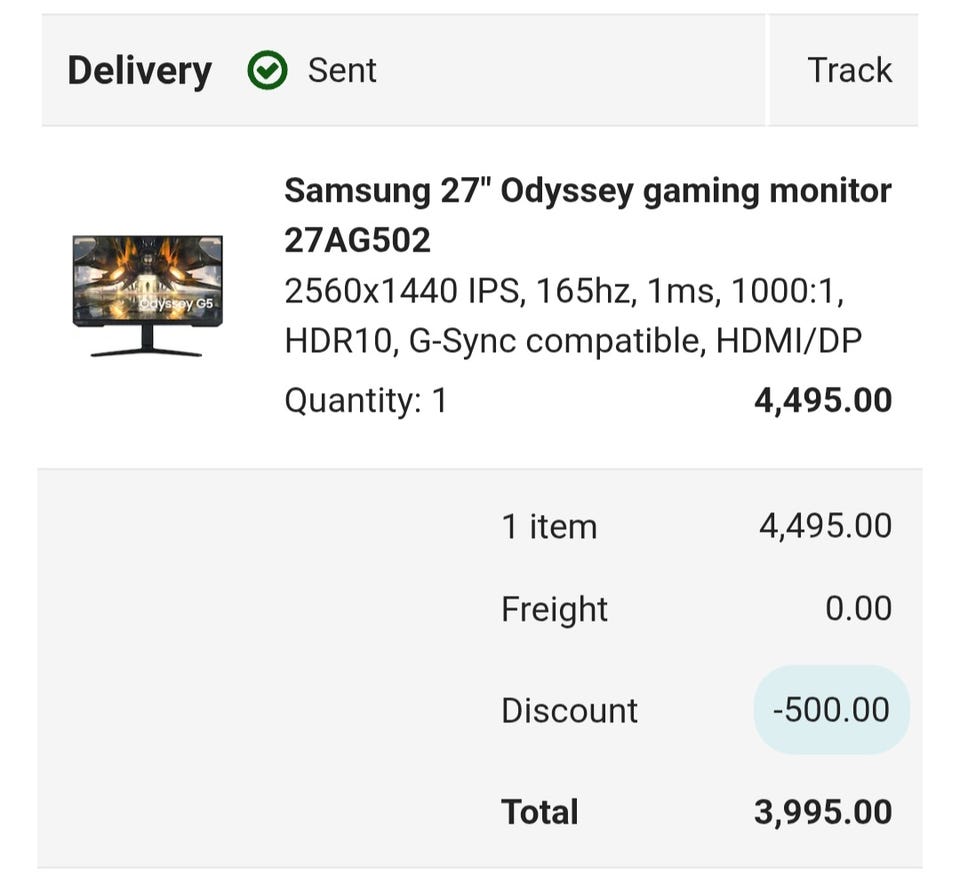The height and width of the screenshot is (892, 960).
Task: Click the Delivery heading
Action: point(140,71)
